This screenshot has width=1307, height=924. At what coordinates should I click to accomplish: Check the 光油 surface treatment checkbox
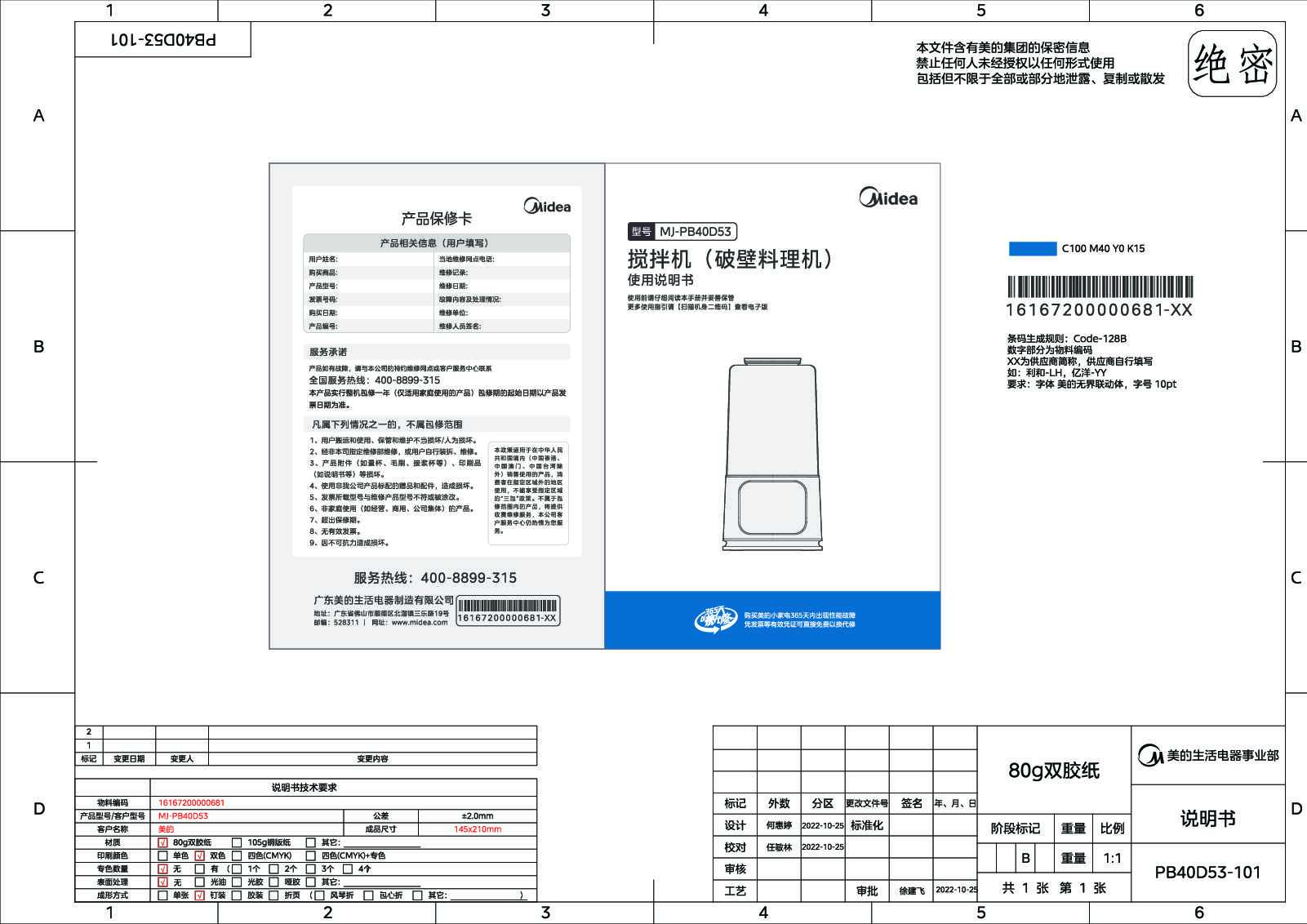pyautogui.click(x=199, y=882)
